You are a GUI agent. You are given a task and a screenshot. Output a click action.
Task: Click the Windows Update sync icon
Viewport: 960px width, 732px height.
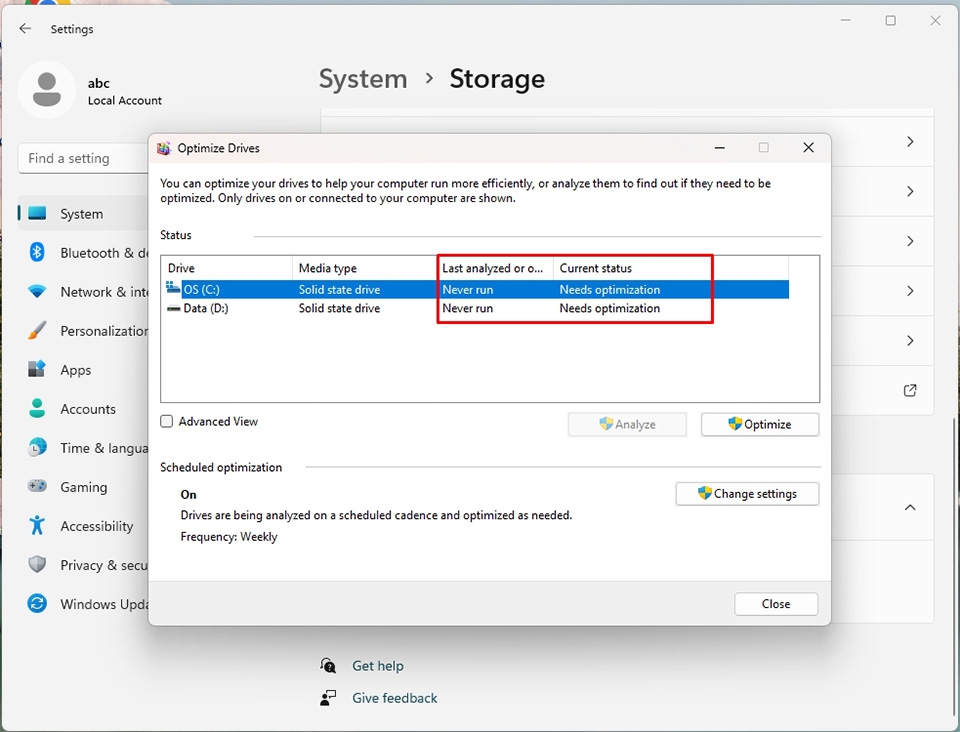click(x=37, y=603)
